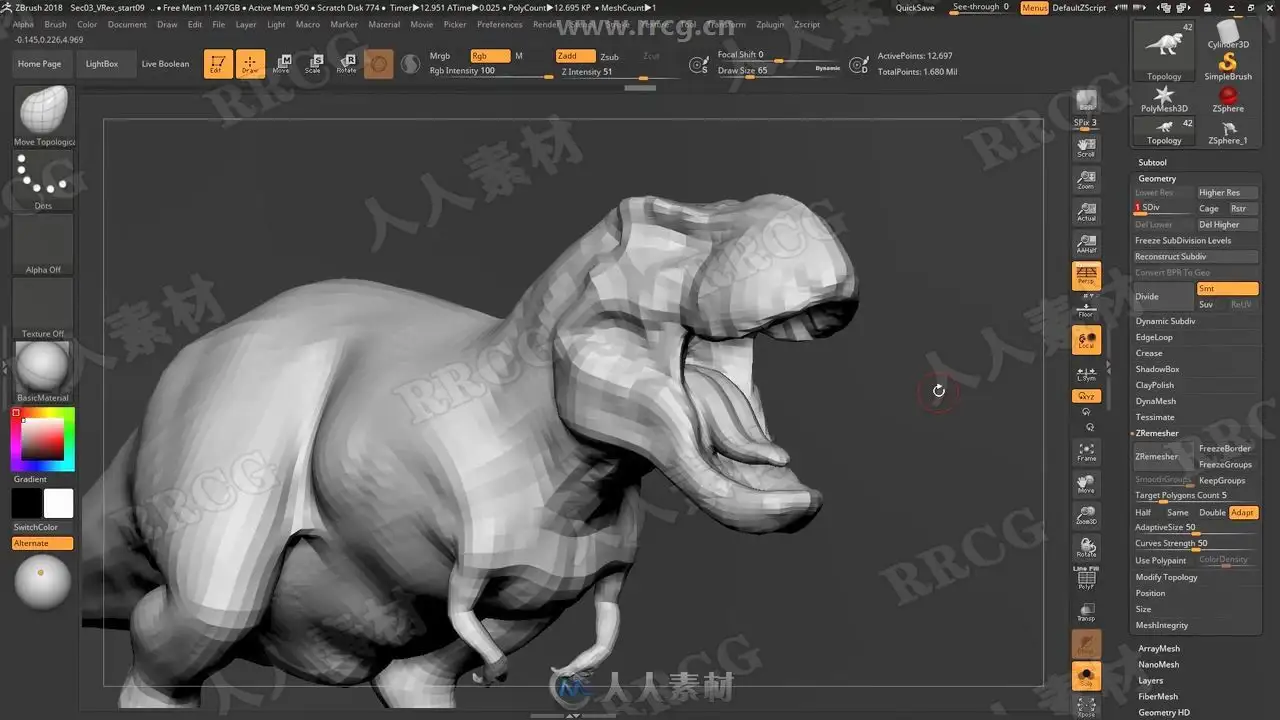Image resolution: width=1280 pixels, height=720 pixels.
Task: Expand the Modify Topology section
Action: coord(1166,577)
